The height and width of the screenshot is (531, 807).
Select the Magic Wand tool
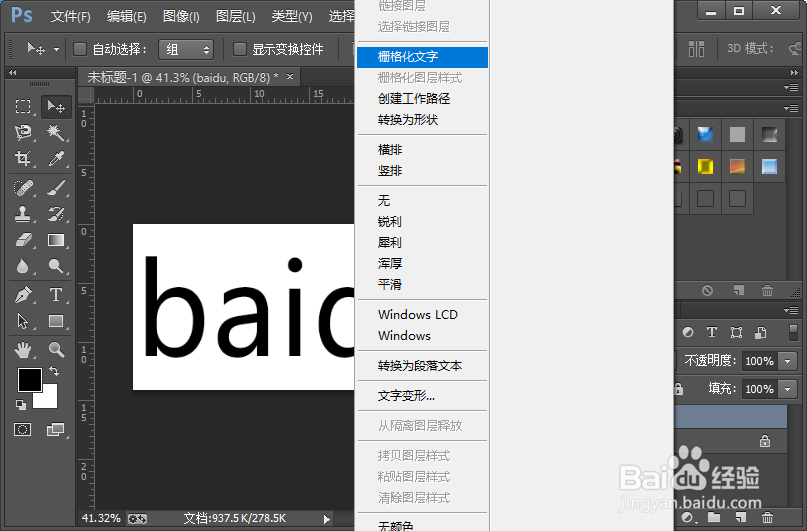click(x=56, y=133)
